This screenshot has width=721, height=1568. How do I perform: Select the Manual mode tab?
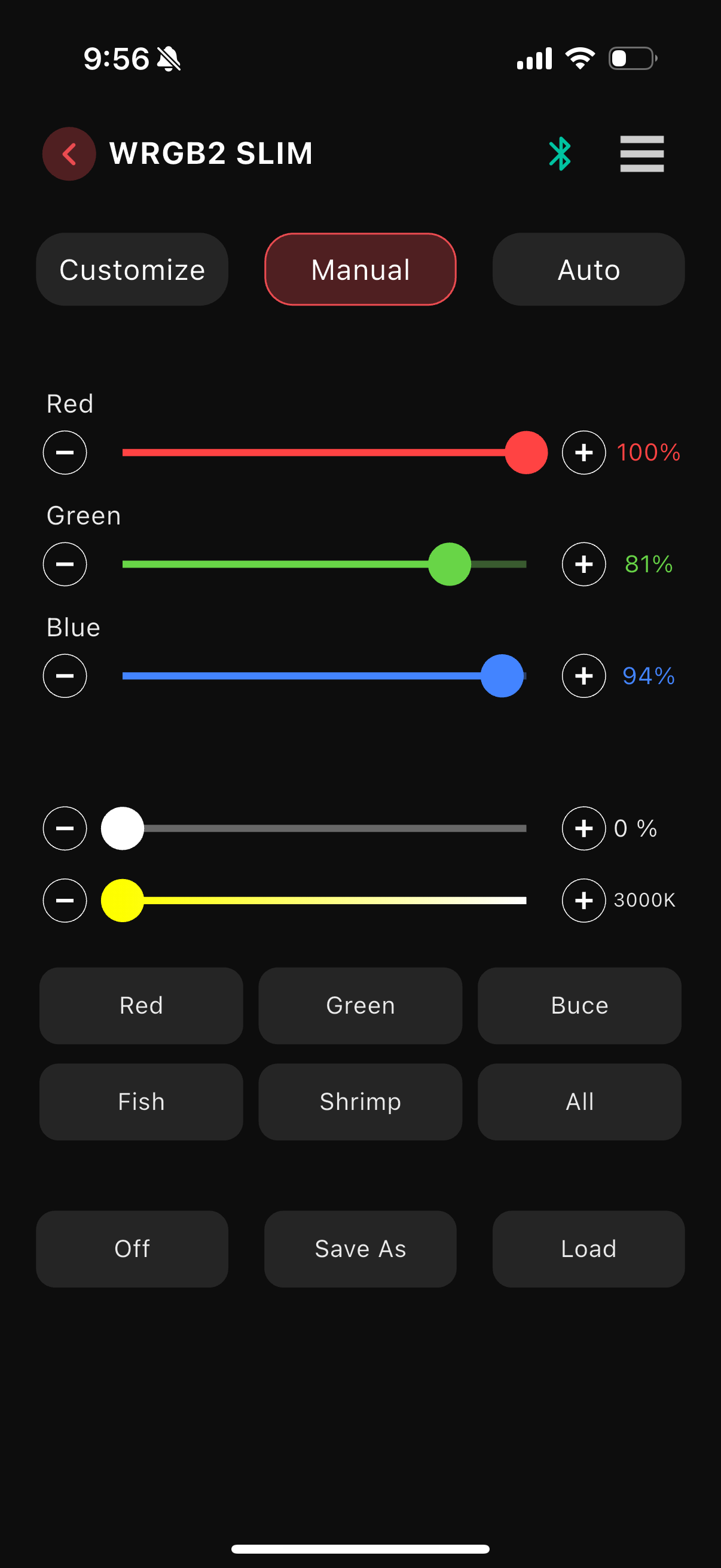point(360,269)
